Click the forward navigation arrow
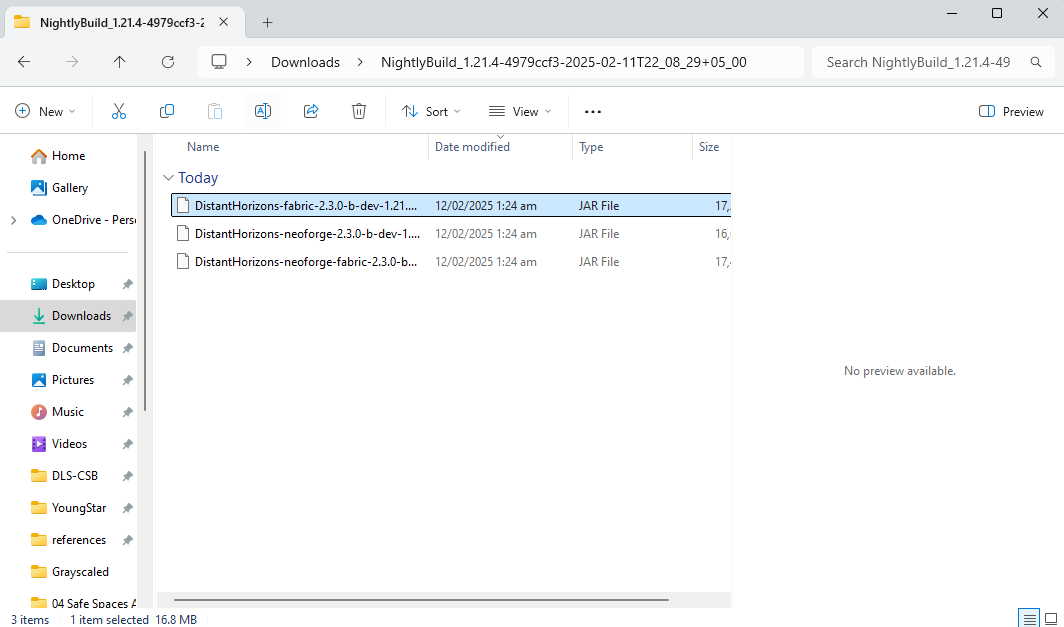 click(x=72, y=62)
